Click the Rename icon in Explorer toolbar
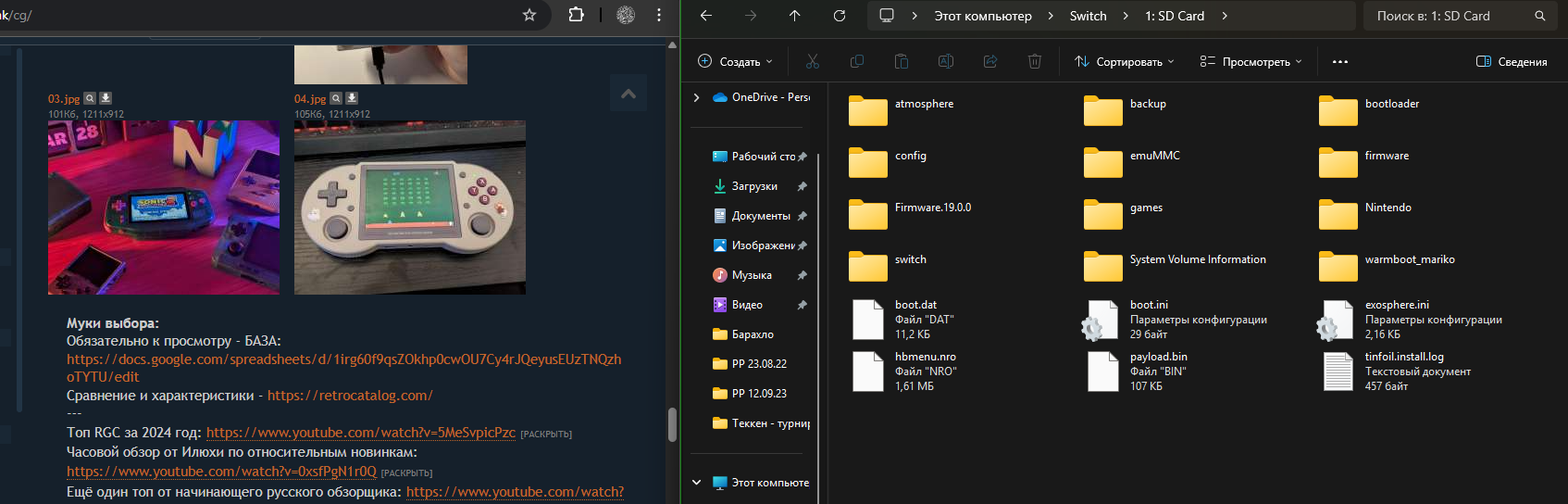The image size is (1568, 504). click(946, 61)
